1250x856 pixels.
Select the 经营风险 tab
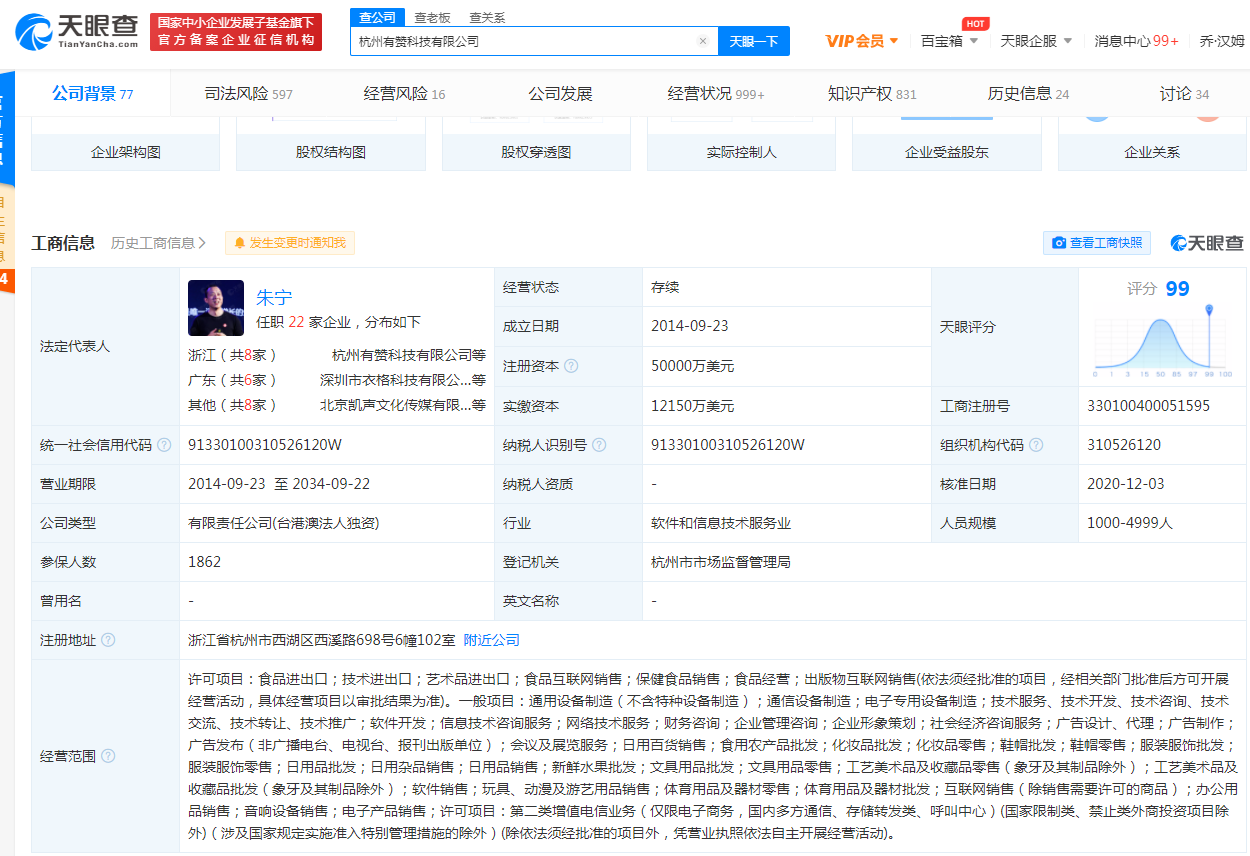[405, 94]
